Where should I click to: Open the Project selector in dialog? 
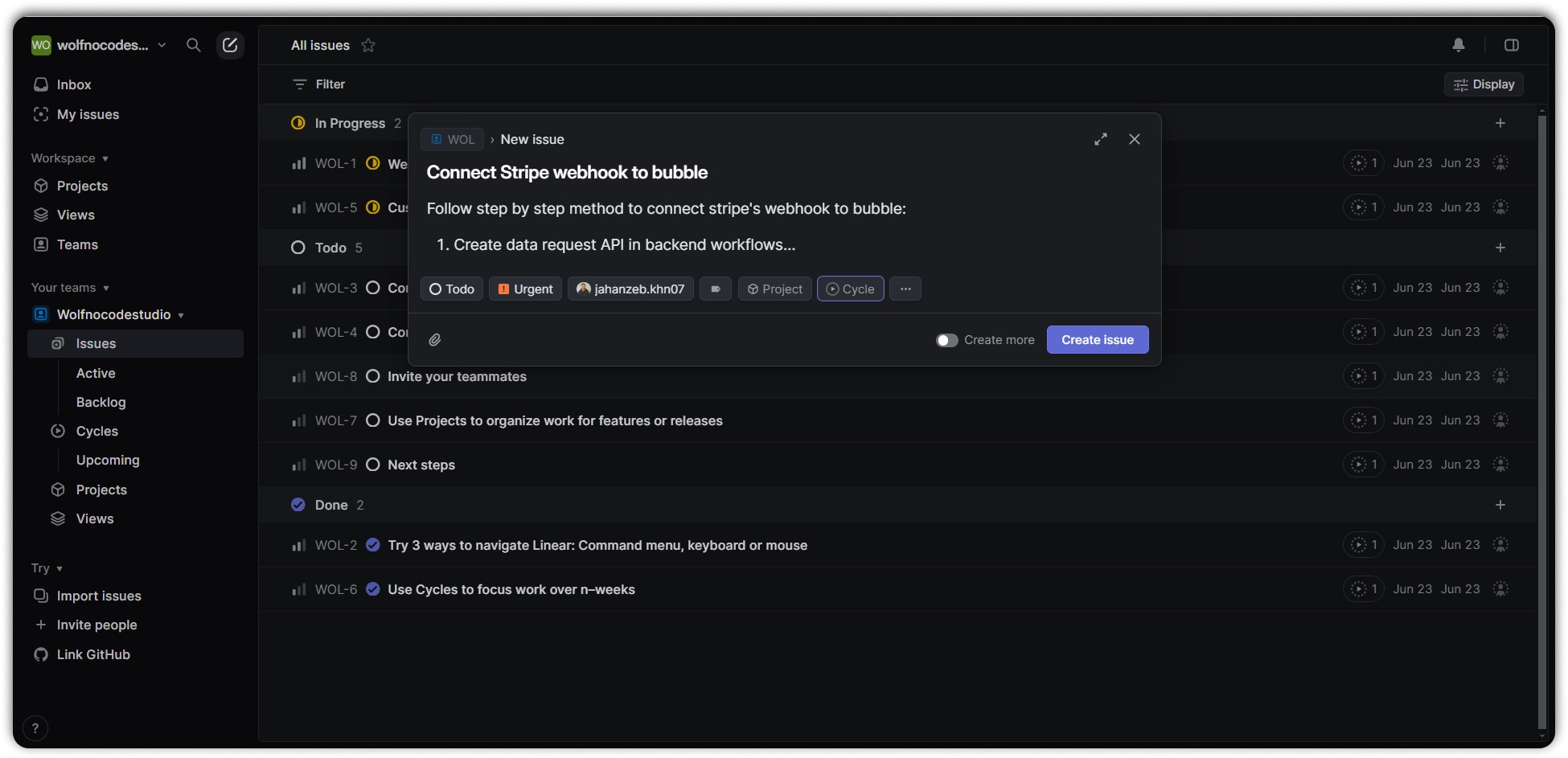tap(775, 289)
